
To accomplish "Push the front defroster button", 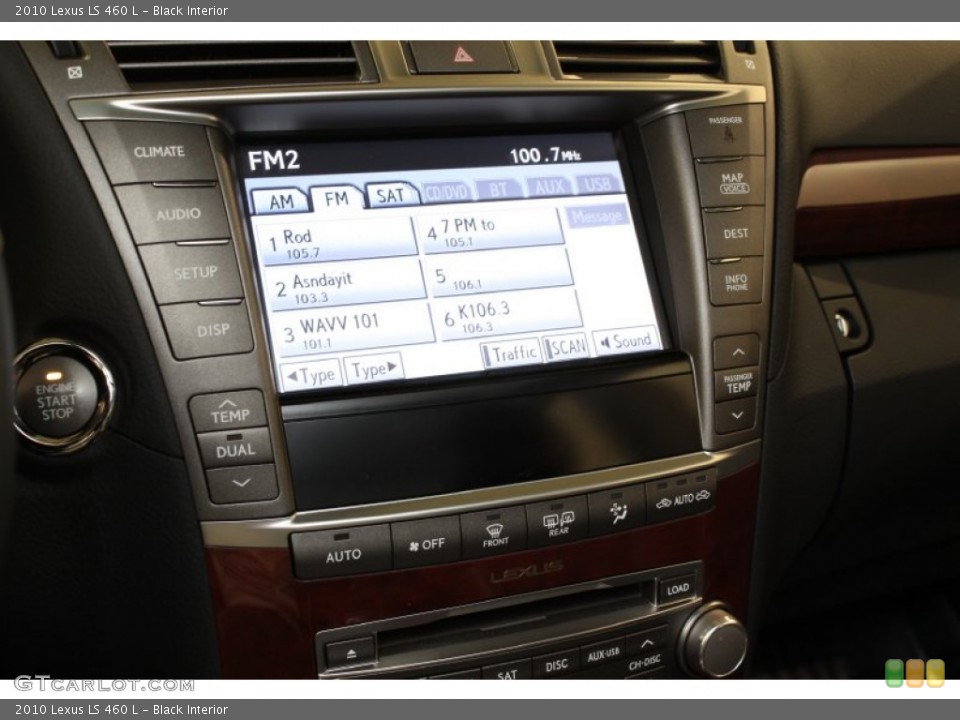I will (x=495, y=532).
